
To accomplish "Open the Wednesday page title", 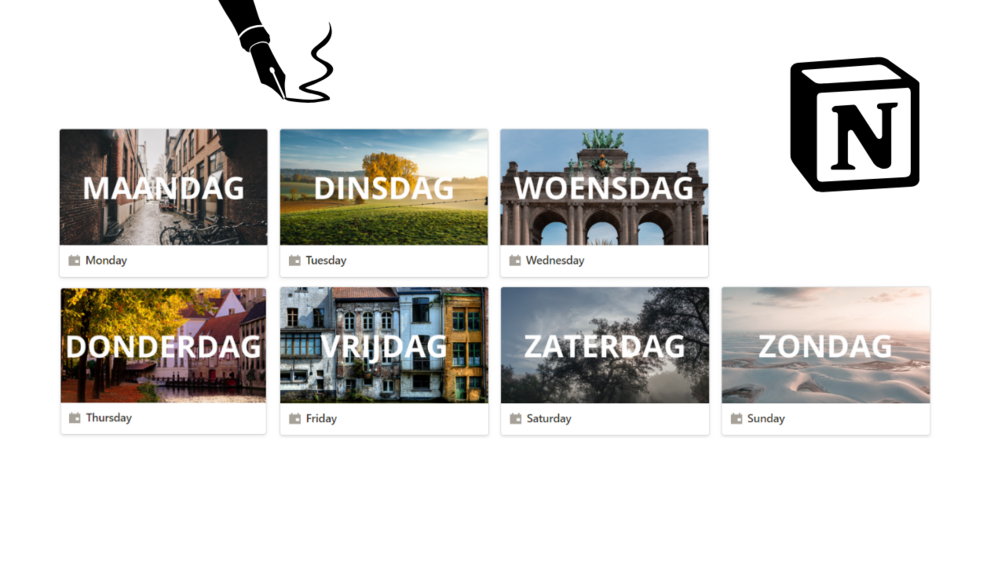I will click(x=555, y=260).
